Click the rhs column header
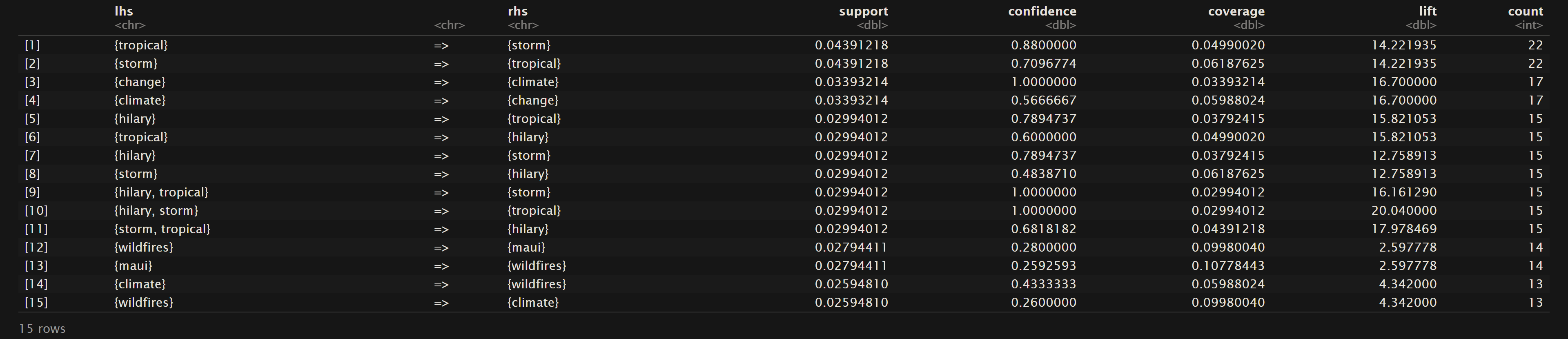The height and width of the screenshot is (339, 1568). point(517,11)
